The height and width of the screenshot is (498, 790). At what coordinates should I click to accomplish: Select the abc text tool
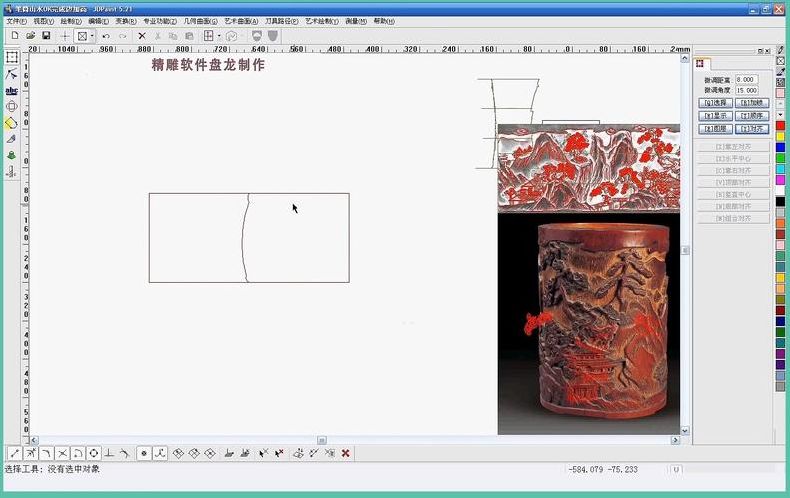click(11, 90)
